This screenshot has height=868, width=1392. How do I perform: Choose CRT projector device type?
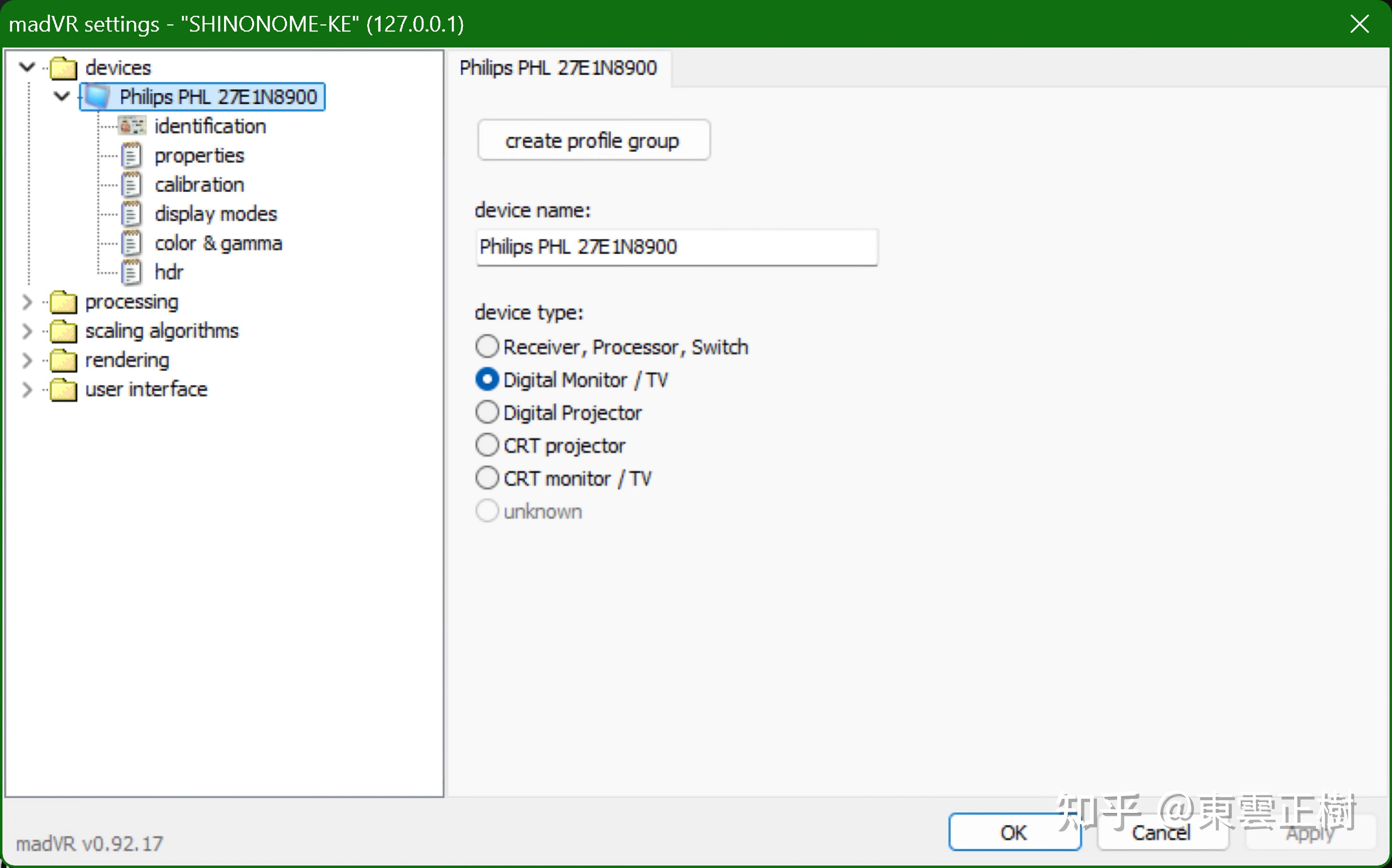[487, 445]
